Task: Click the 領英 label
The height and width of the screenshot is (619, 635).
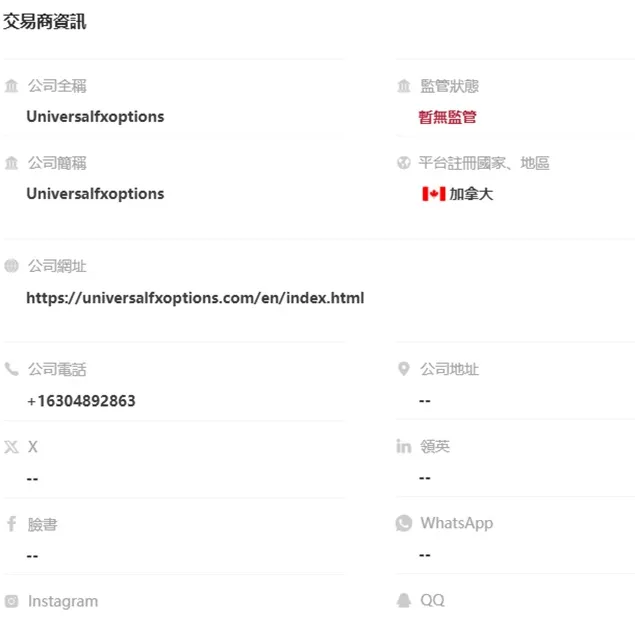Action: 435,446
